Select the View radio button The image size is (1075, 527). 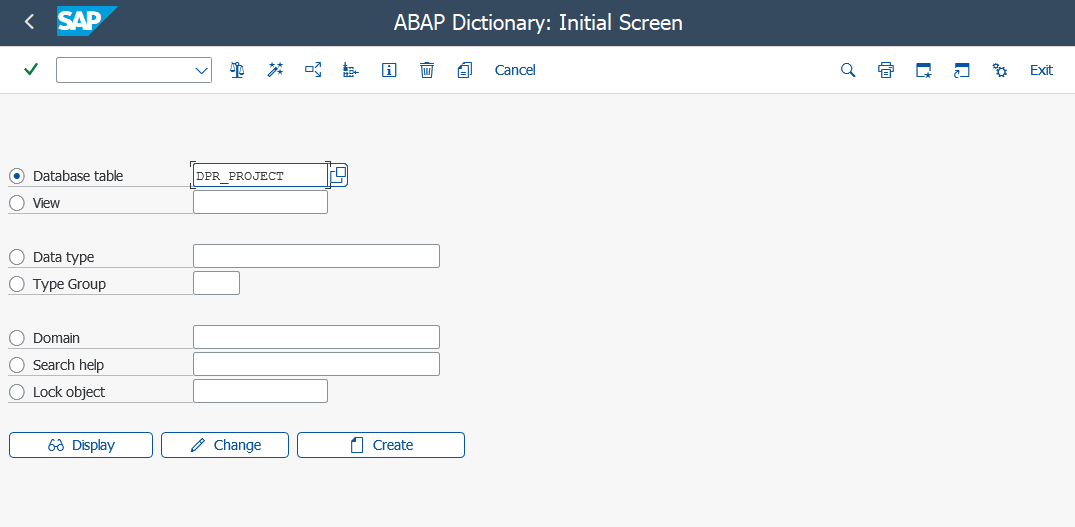17,203
